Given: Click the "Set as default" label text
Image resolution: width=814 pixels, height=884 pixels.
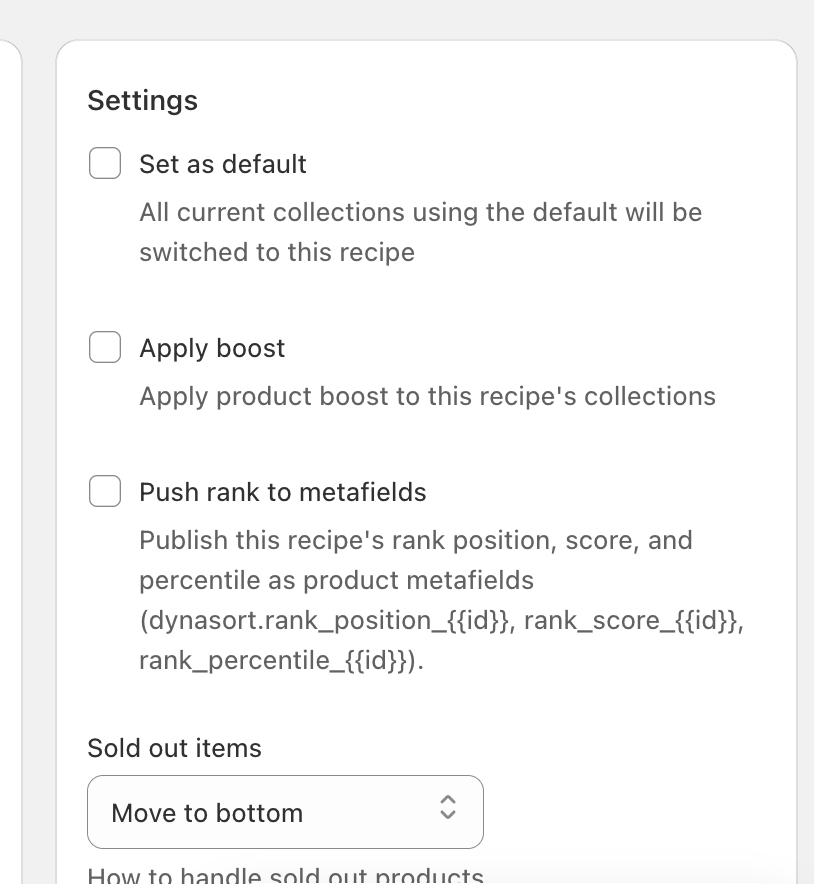Looking at the screenshot, I should pyautogui.click(x=222, y=164).
